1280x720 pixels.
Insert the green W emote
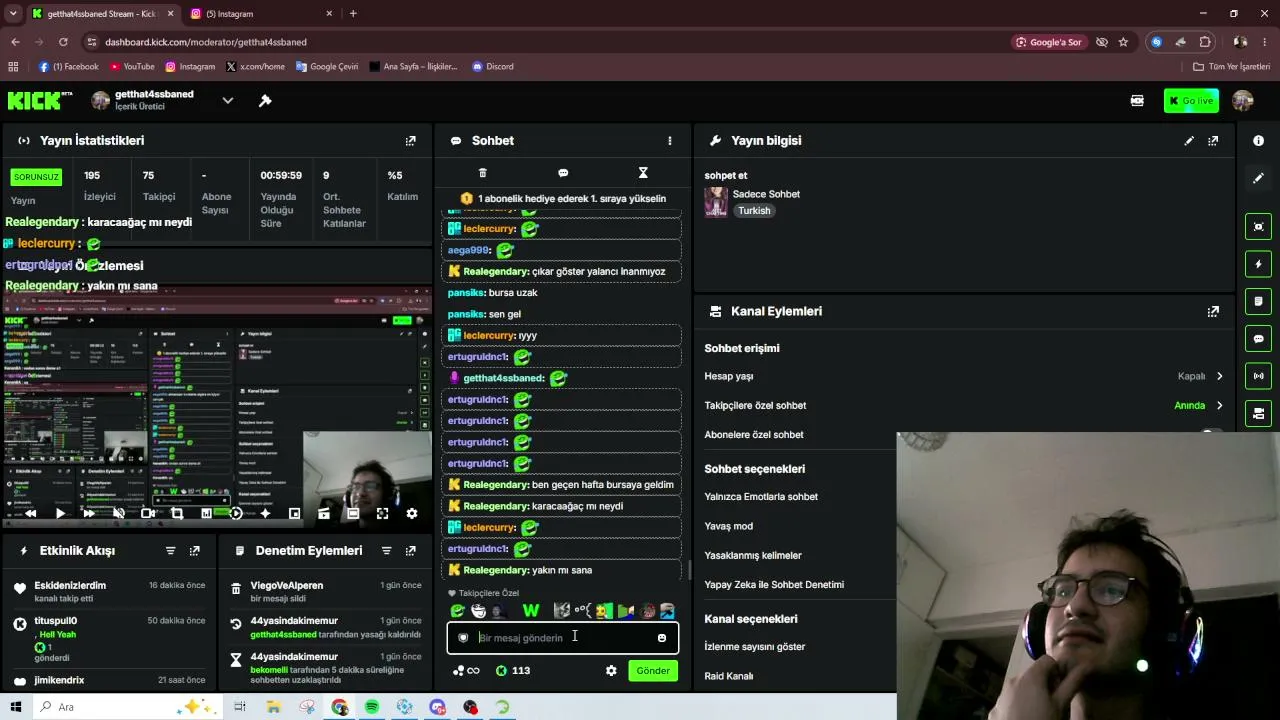[x=531, y=611]
